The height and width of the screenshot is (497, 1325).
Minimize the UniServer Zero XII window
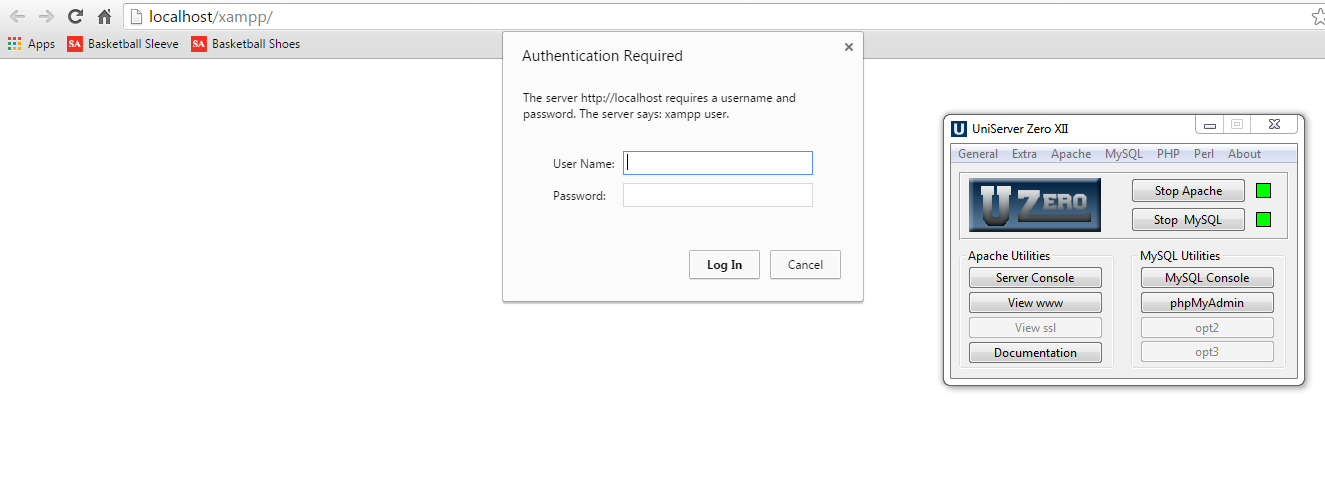(x=1210, y=125)
